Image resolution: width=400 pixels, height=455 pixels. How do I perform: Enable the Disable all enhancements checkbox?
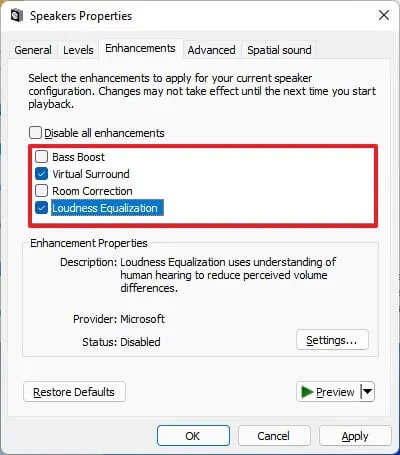[x=35, y=133]
